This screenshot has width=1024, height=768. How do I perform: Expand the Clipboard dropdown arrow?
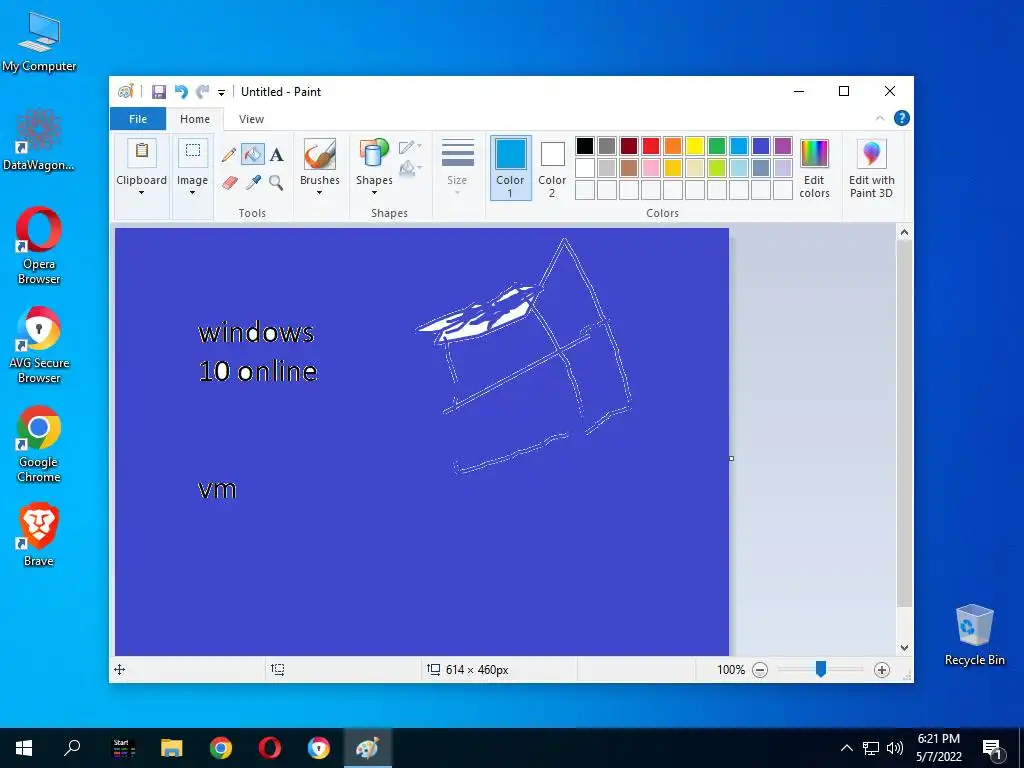pos(141,193)
